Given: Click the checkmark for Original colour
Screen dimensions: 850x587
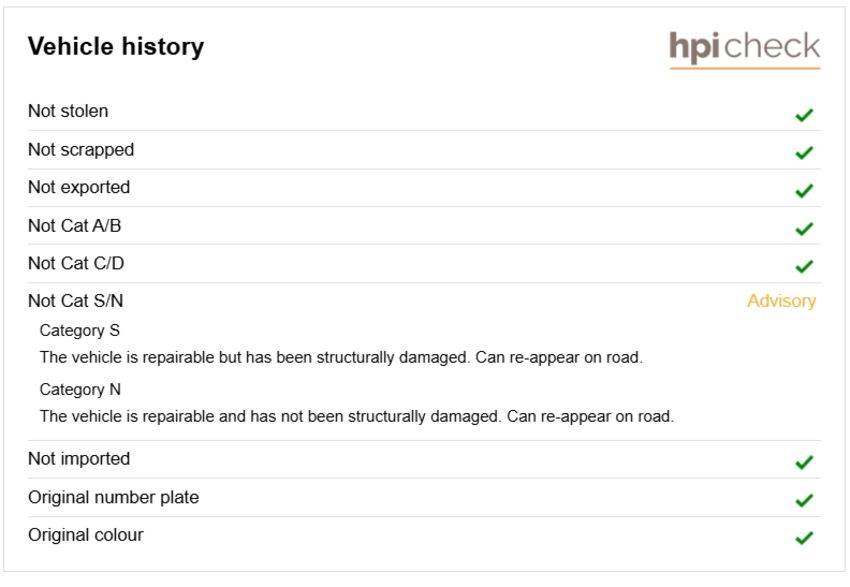Looking at the screenshot, I should point(804,538).
